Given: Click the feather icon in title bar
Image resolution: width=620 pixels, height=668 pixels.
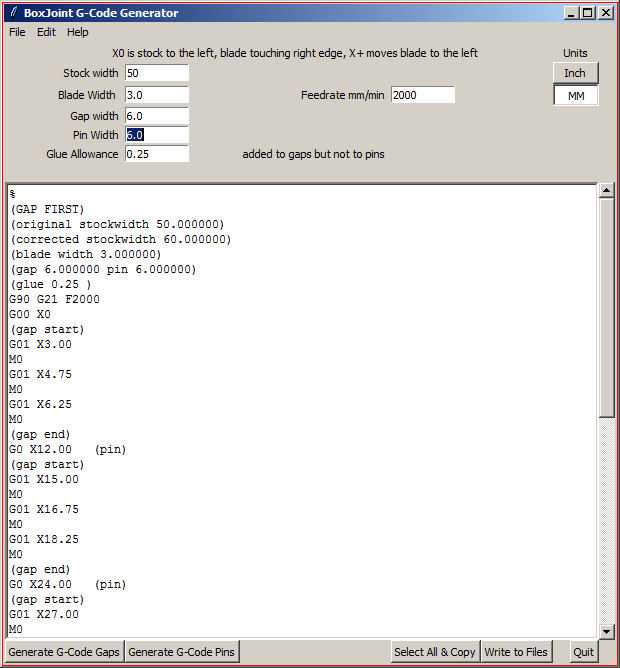Looking at the screenshot, I should click(12, 13).
